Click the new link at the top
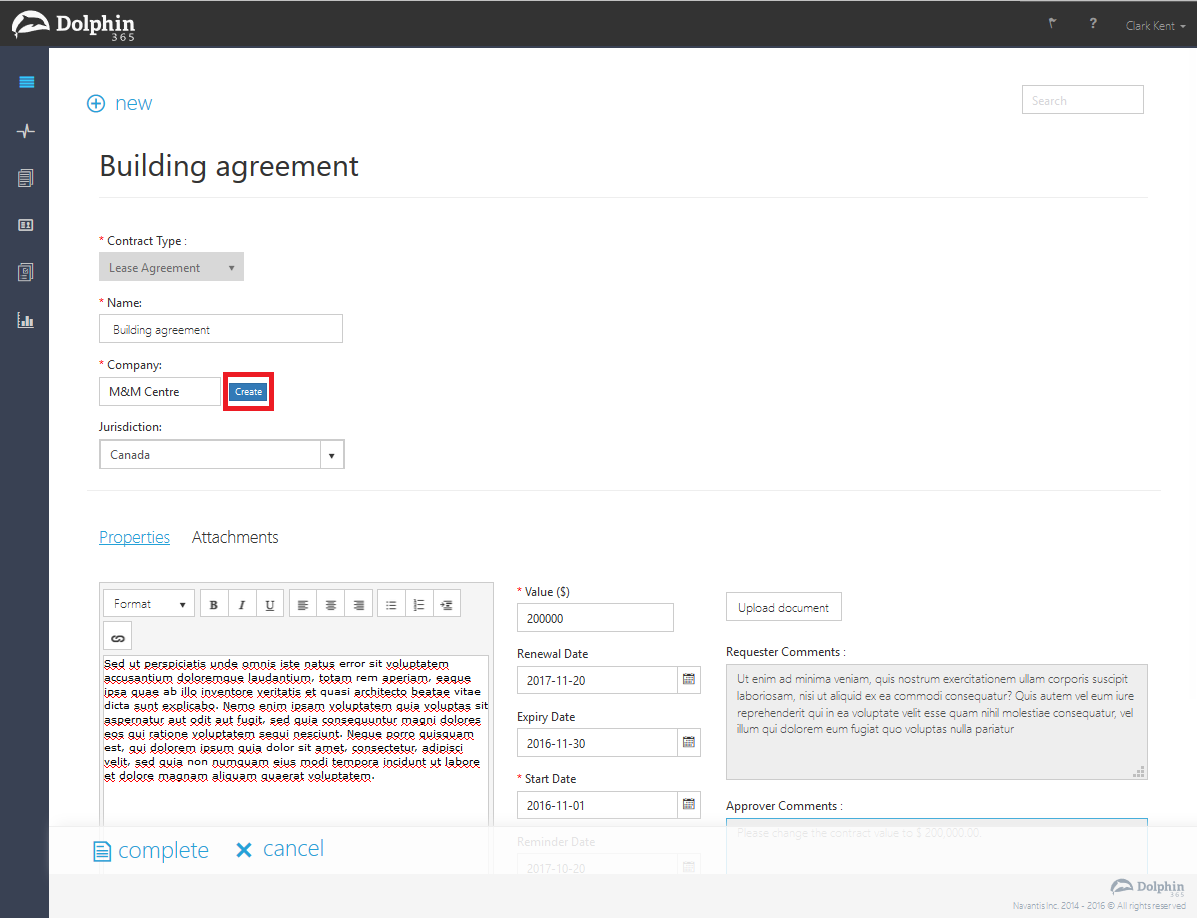 [134, 103]
